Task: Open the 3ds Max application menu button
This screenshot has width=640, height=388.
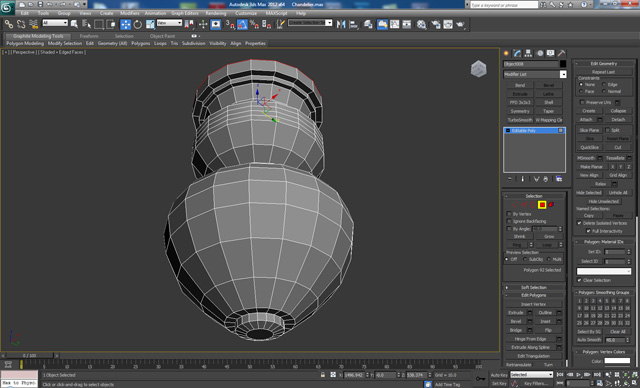Action: pos(7,7)
